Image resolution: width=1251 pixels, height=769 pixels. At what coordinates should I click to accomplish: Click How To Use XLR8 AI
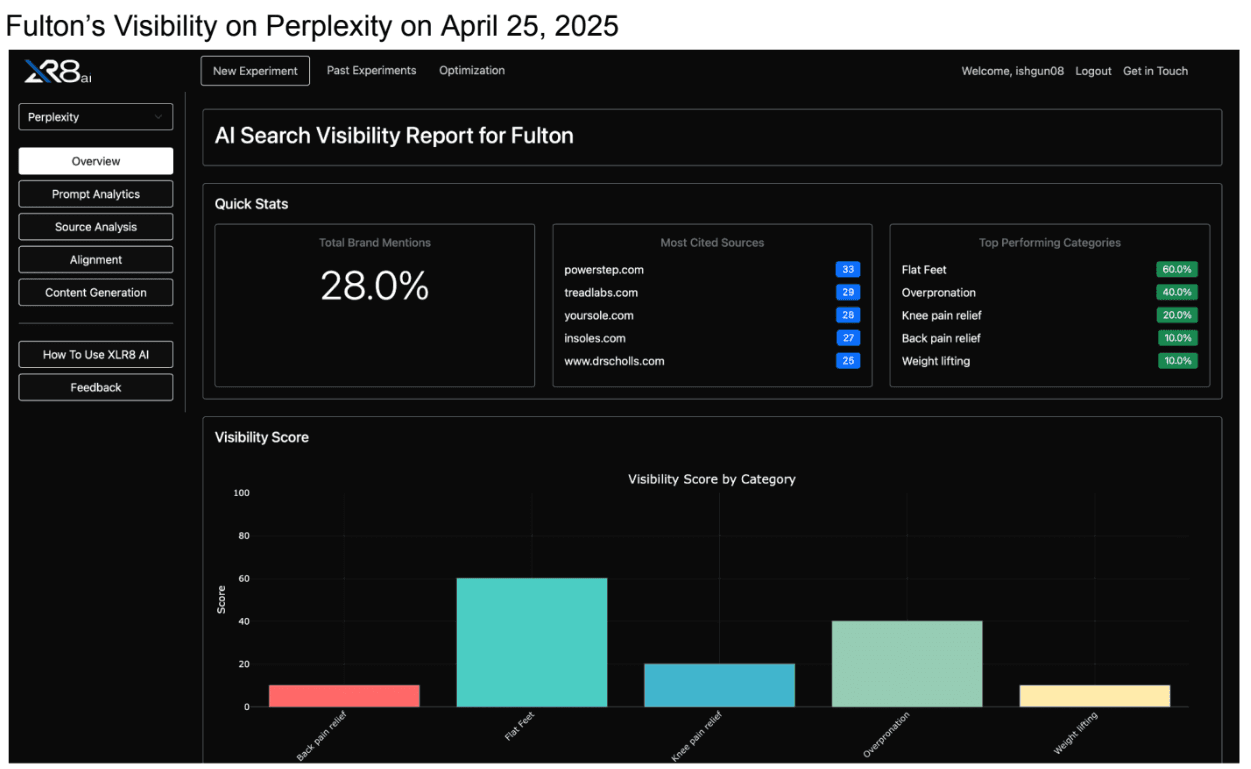95,354
